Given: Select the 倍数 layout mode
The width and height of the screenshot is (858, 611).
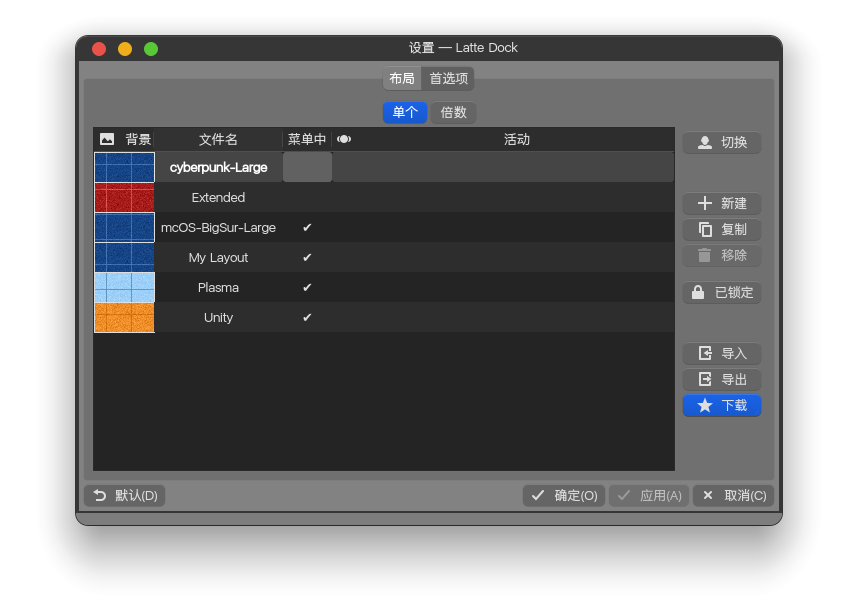Looking at the screenshot, I should click(x=453, y=113).
